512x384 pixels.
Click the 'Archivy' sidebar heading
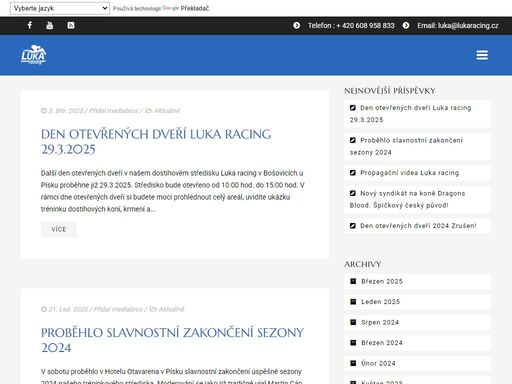[x=362, y=264]
